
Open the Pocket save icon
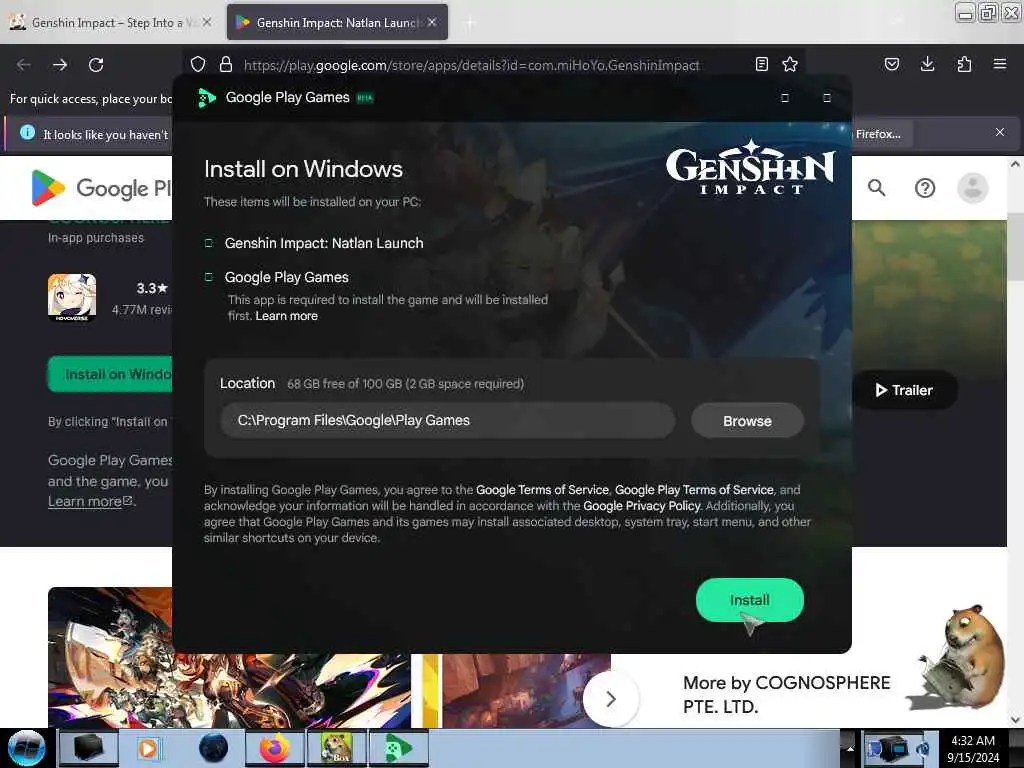891,64
